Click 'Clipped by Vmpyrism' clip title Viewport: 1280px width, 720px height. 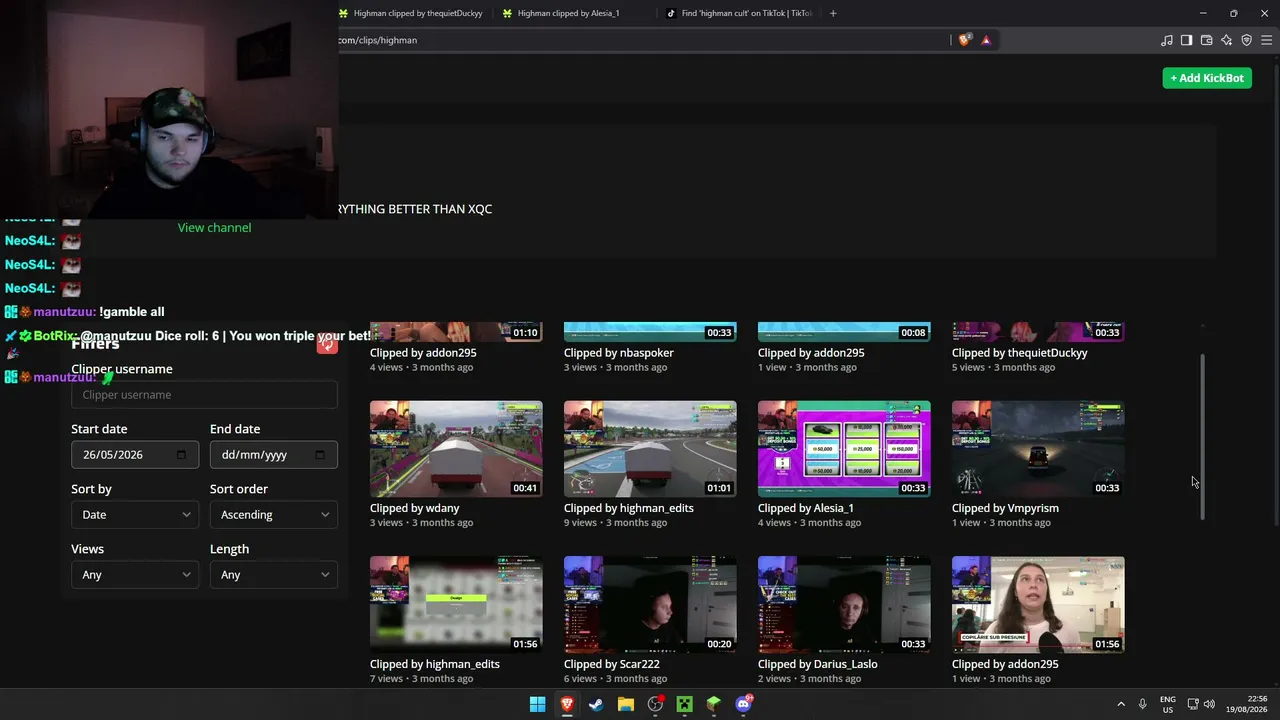[1005, 508]
